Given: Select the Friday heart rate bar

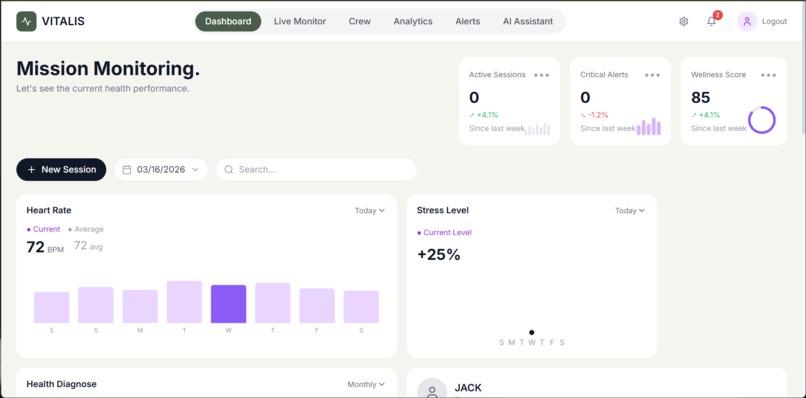Looking at the screenshot, I should (x=317, y=306).
